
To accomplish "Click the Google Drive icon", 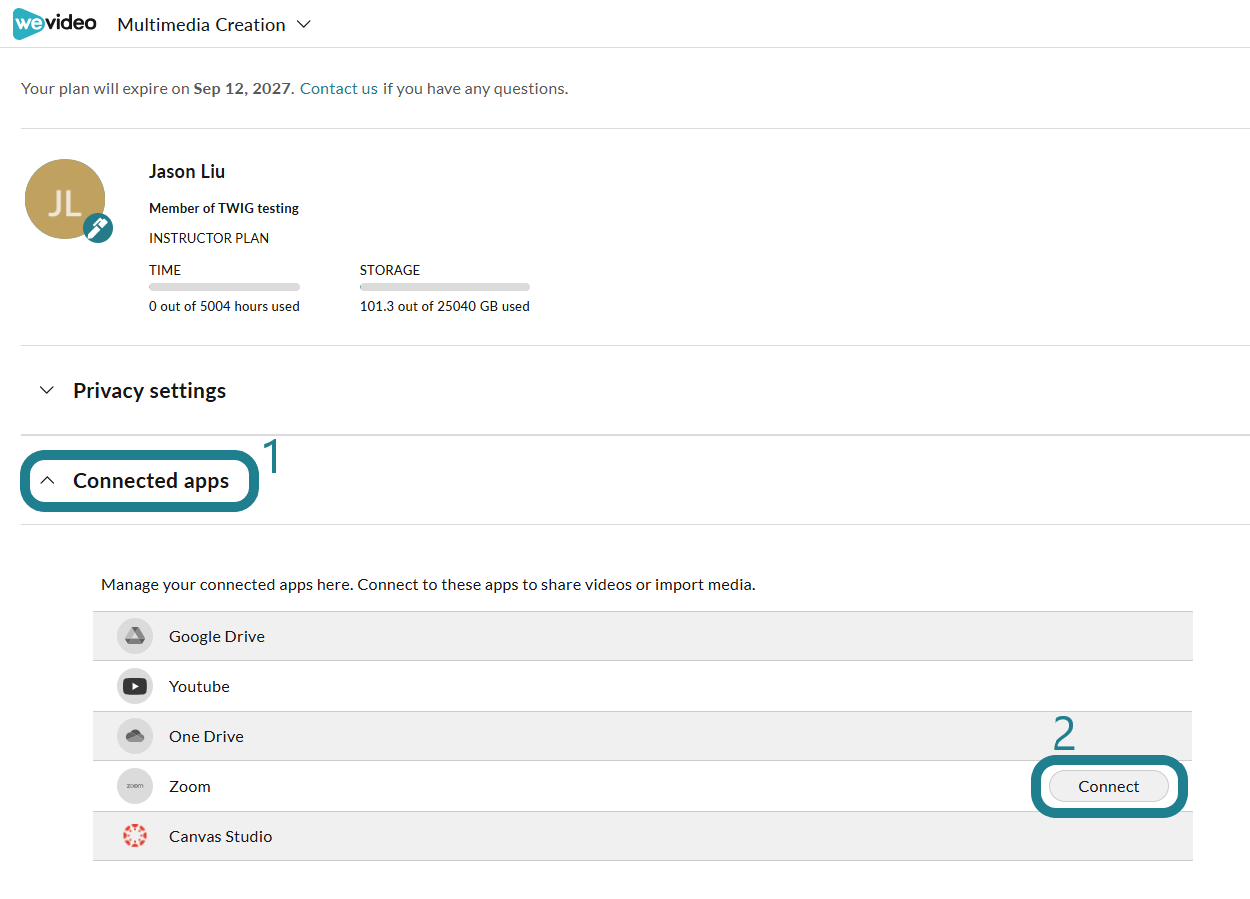I will pos(135,636).
